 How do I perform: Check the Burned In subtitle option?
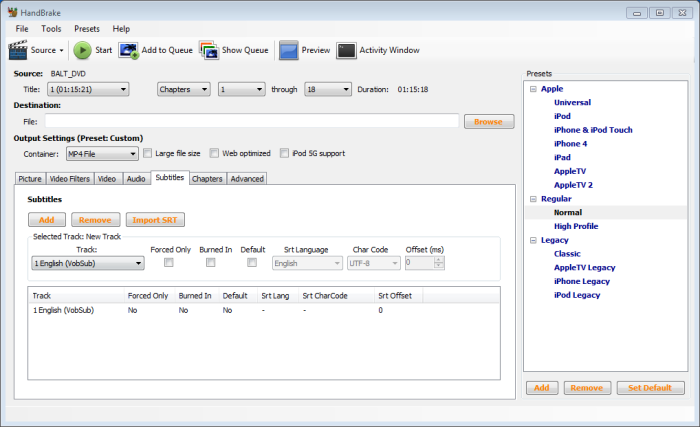point(210,263)
